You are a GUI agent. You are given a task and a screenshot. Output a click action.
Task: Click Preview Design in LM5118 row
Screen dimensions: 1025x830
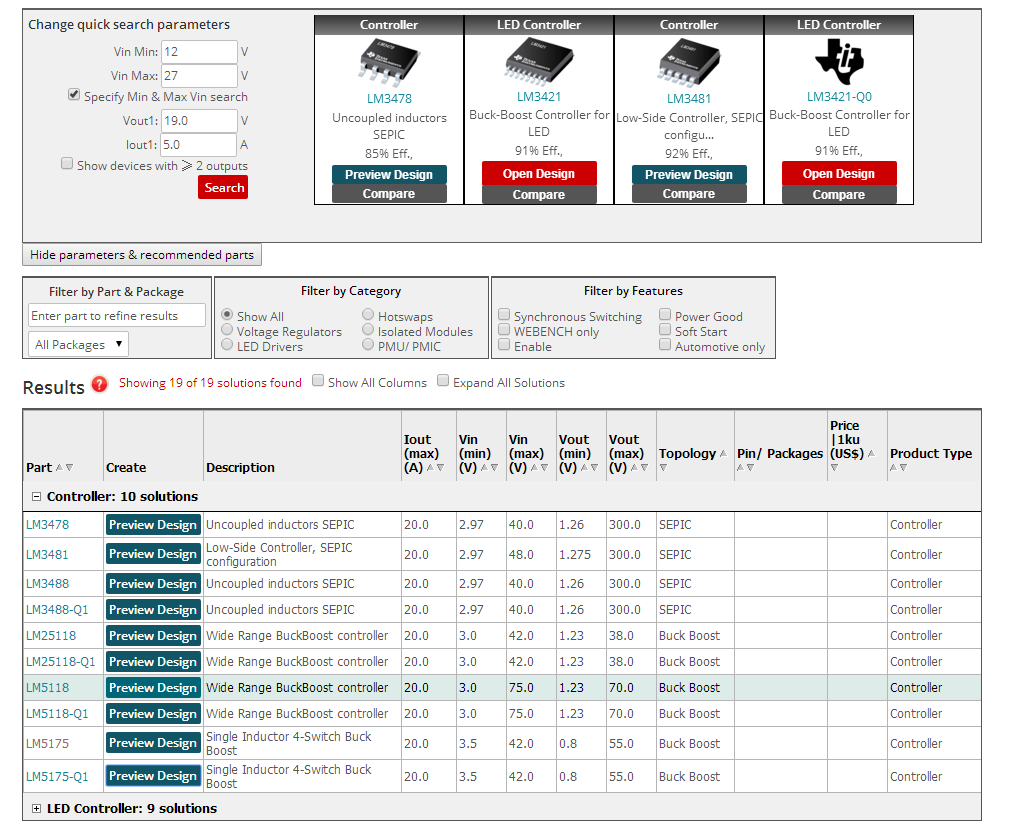(153, 688)
